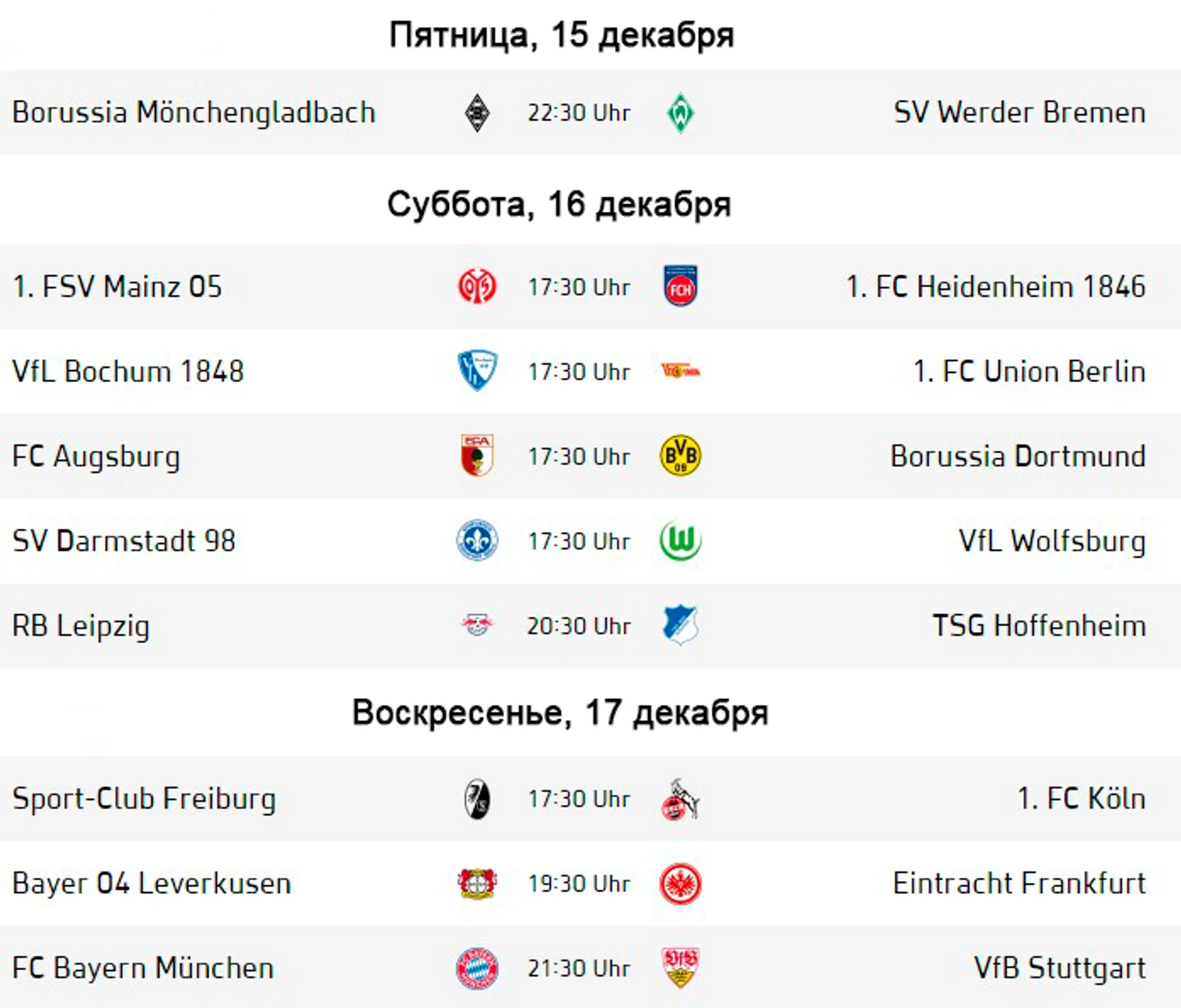1181x1008 pixels.
Task: Click the TSG Hoffenheim crest
Action: (x=680, y=625)
